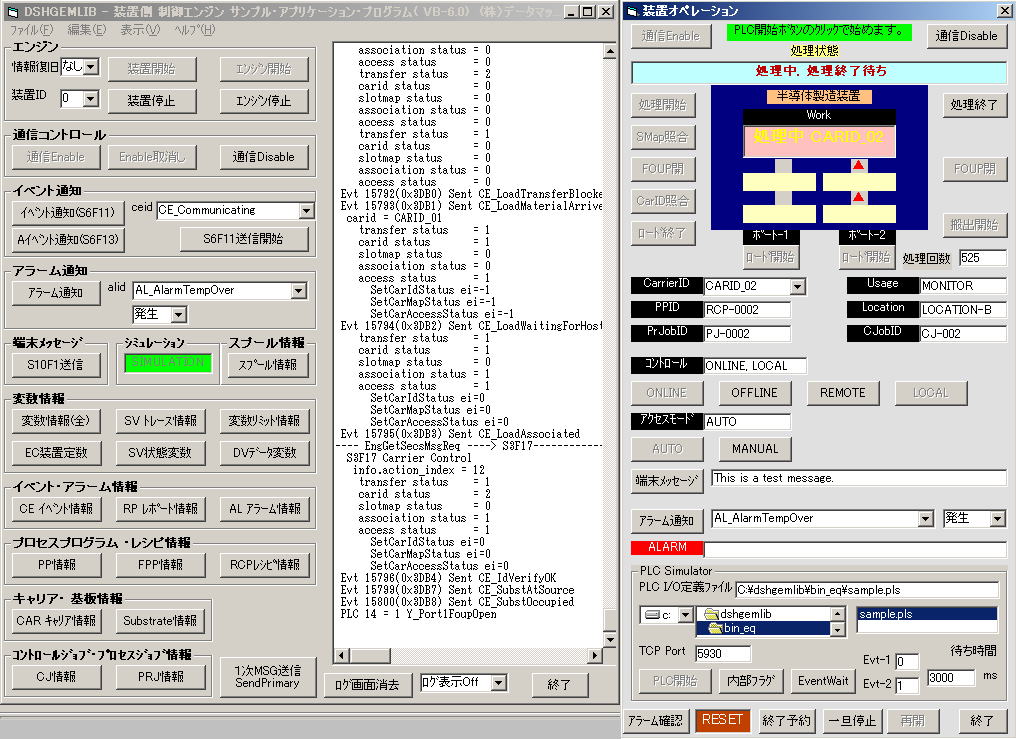The height and width of the screenshot is (739, 1016).
Task: Open RP レポート情報
Action: pos(160,509)
